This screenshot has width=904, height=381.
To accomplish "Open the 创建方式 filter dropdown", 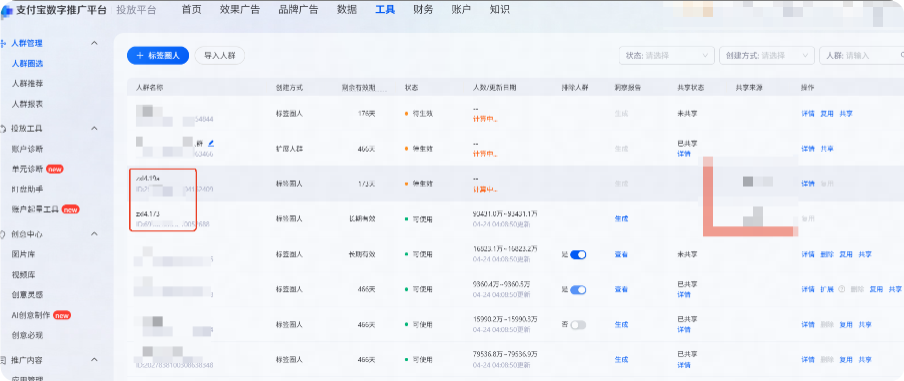I will 767,55.
